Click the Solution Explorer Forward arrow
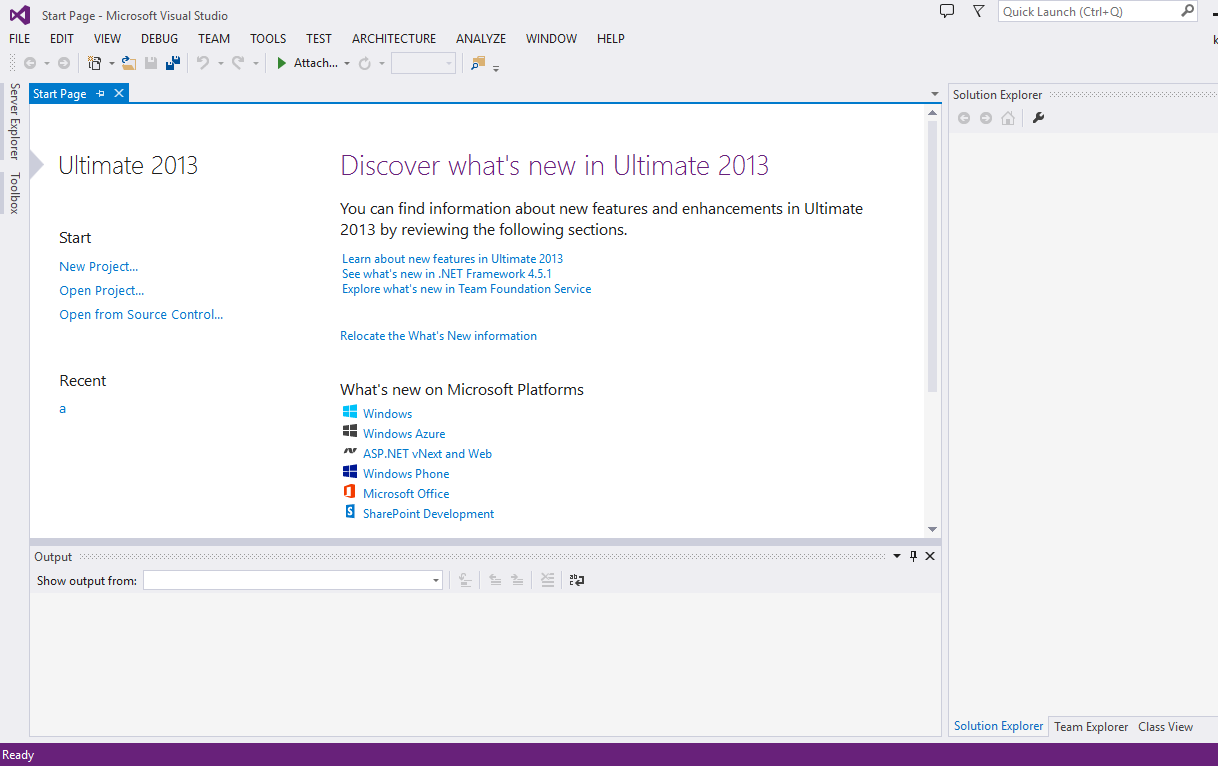Screen dimensions: 1218x766 [x=986, y=118]
